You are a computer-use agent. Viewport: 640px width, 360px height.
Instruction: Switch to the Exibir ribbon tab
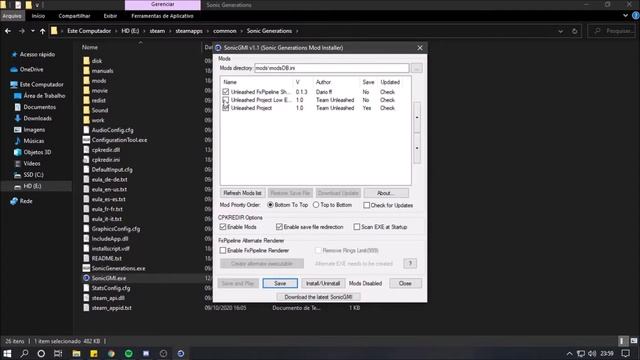110,16
